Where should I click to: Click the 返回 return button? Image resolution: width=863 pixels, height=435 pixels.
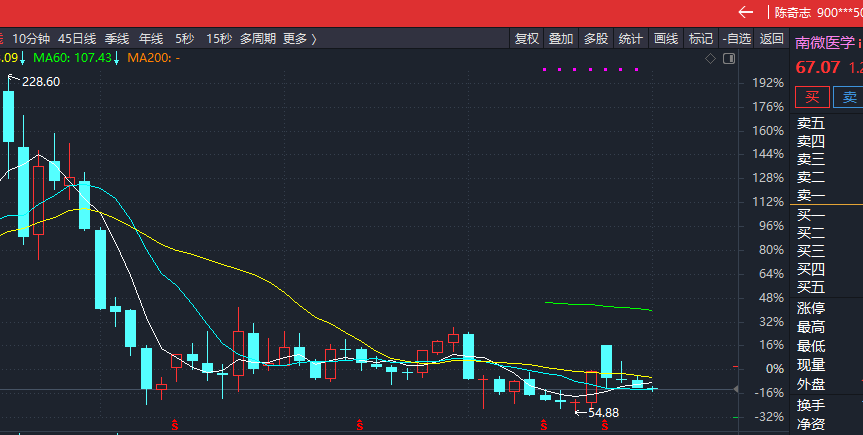click(x=771, y=39)
